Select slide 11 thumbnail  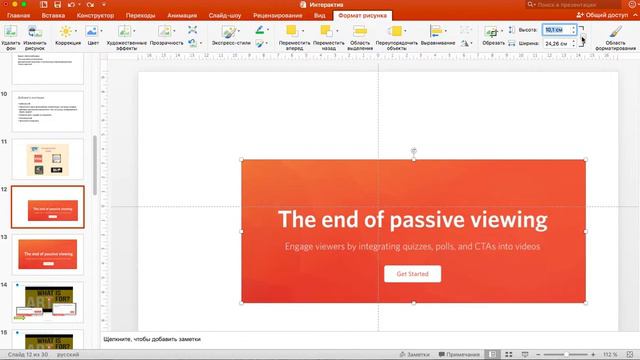tap(48, 159)
